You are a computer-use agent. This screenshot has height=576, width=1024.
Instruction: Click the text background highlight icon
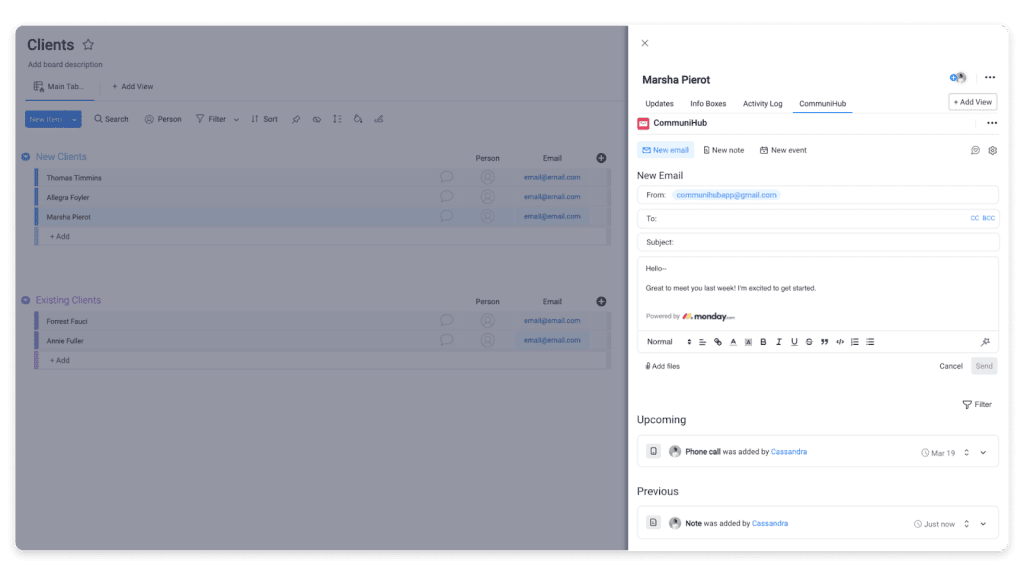[x=748, y=342]
